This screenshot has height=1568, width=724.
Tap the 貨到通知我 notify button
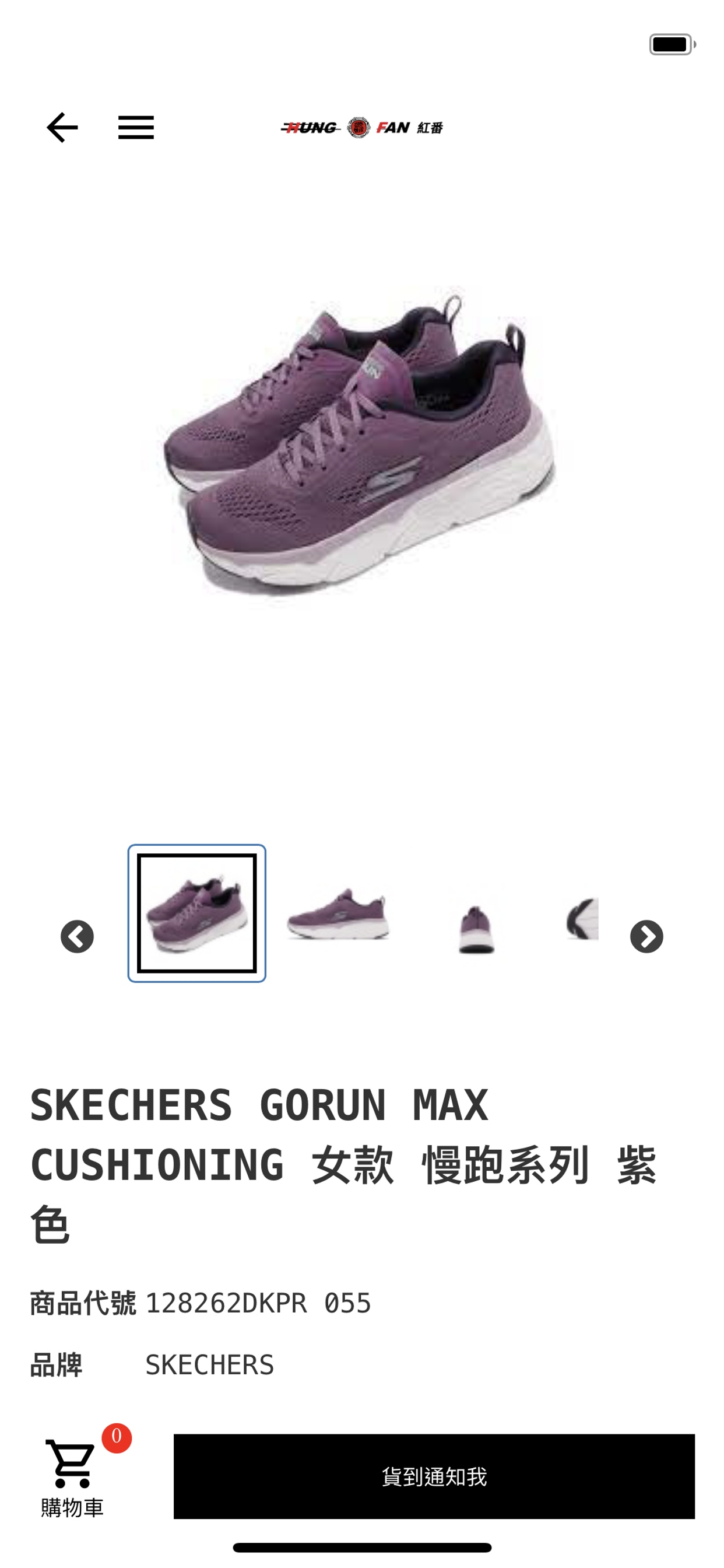(x=434, y=1476)
